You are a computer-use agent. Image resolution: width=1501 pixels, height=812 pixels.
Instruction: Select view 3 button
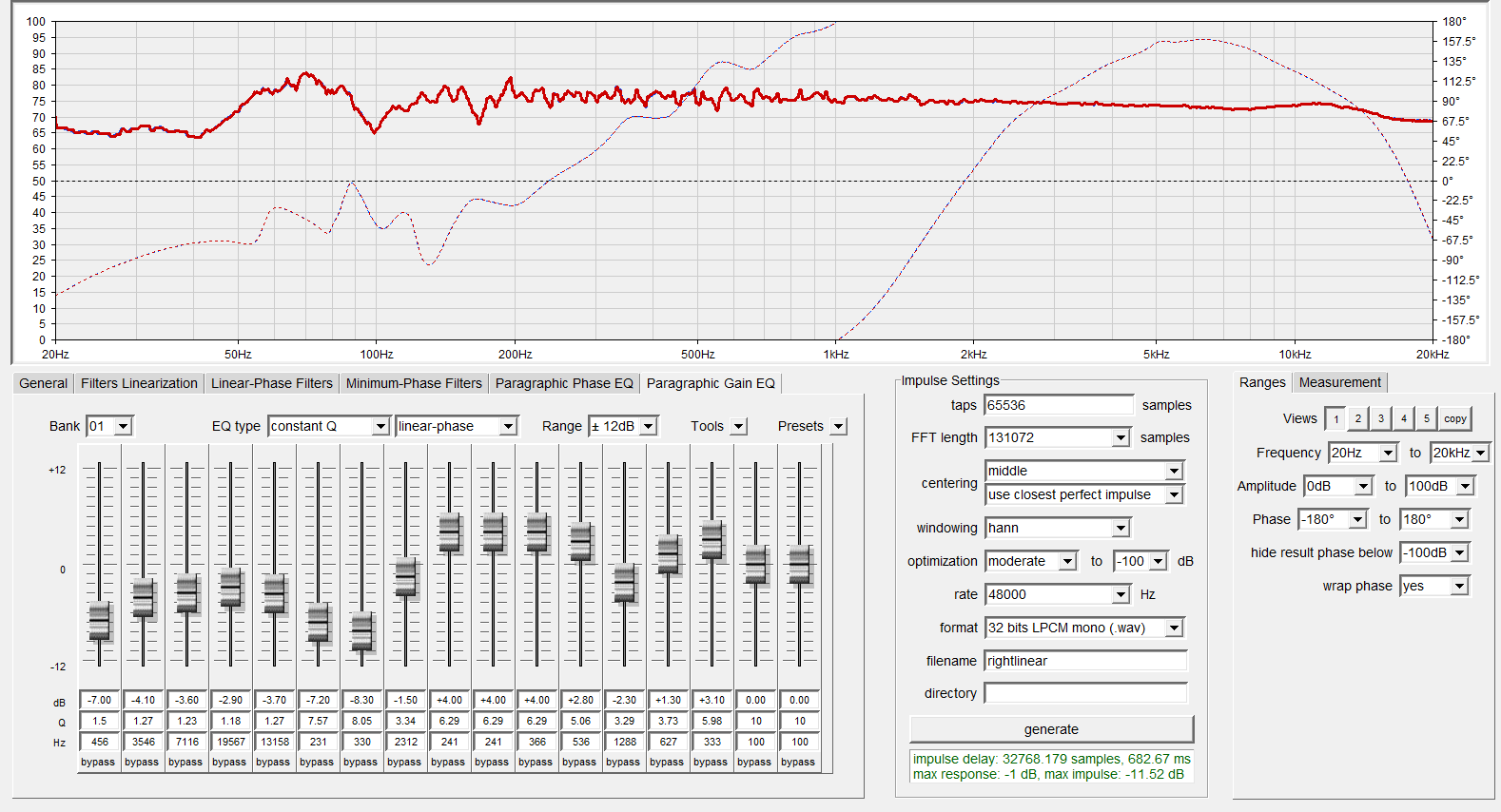coord(1381,418)
